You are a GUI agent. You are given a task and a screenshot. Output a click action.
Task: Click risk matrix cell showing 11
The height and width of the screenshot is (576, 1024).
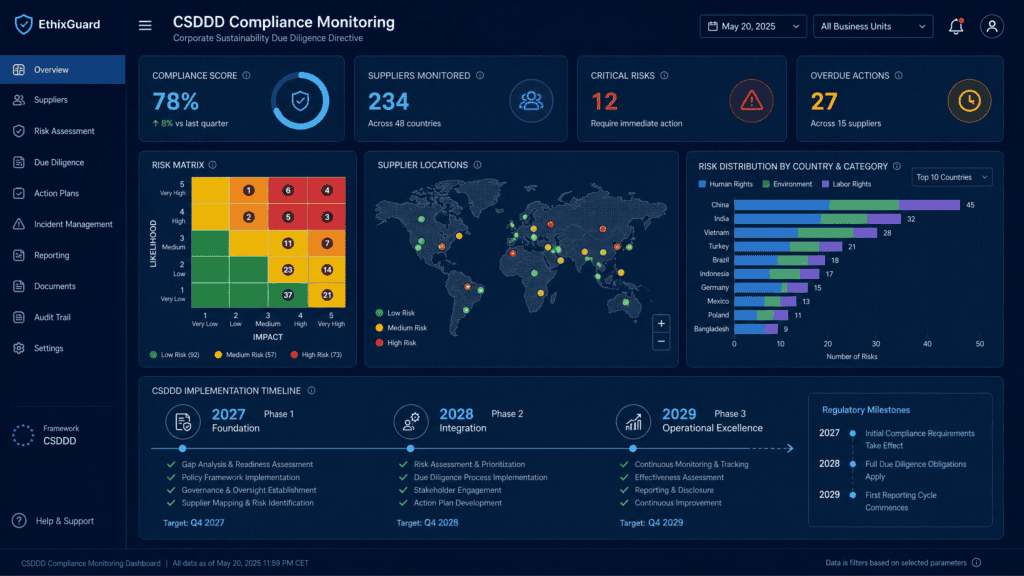[287, 244]
